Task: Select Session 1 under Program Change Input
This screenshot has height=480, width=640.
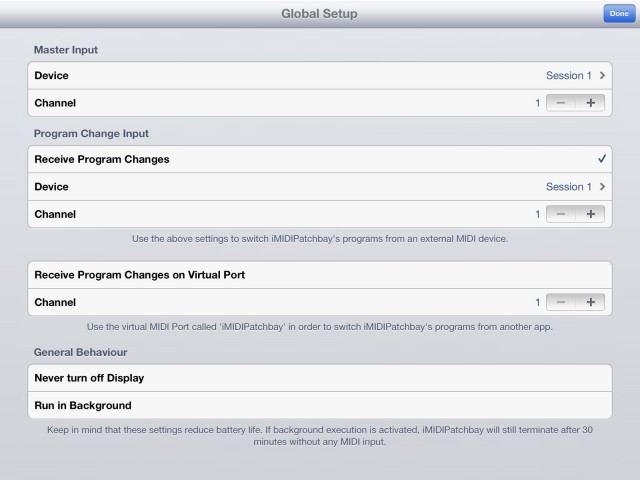Action: point(568,187)
